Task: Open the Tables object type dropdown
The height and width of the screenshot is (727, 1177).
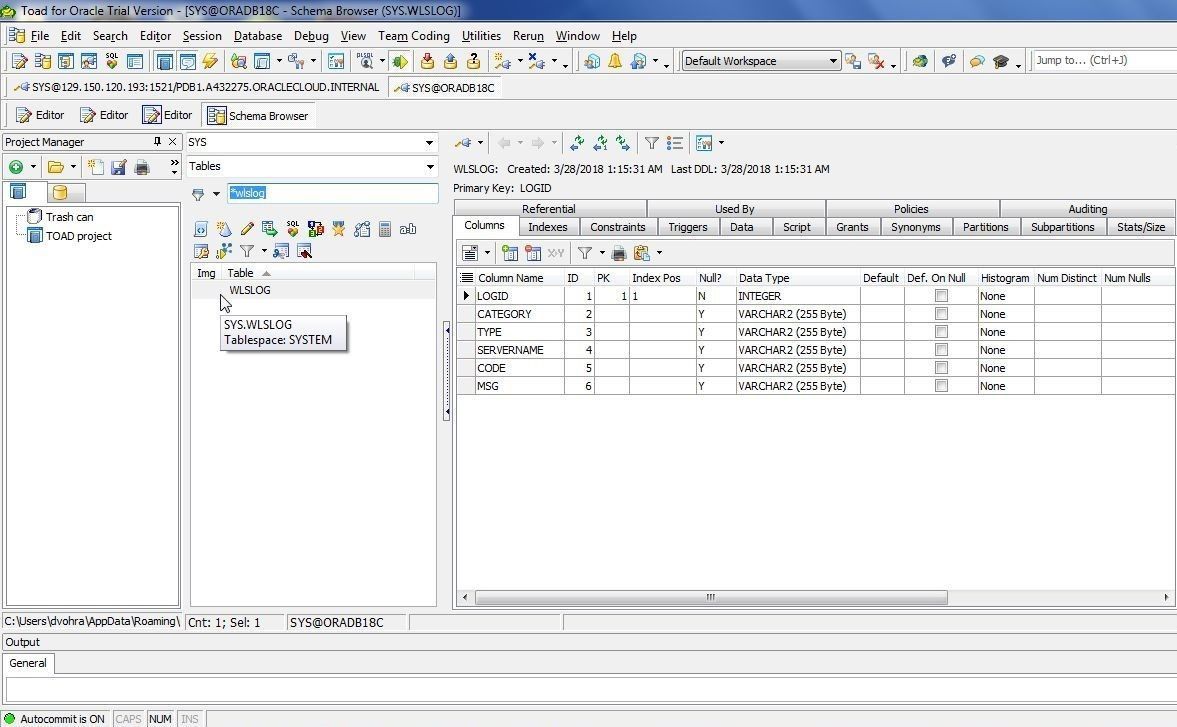Action: [x=429, y=167]
